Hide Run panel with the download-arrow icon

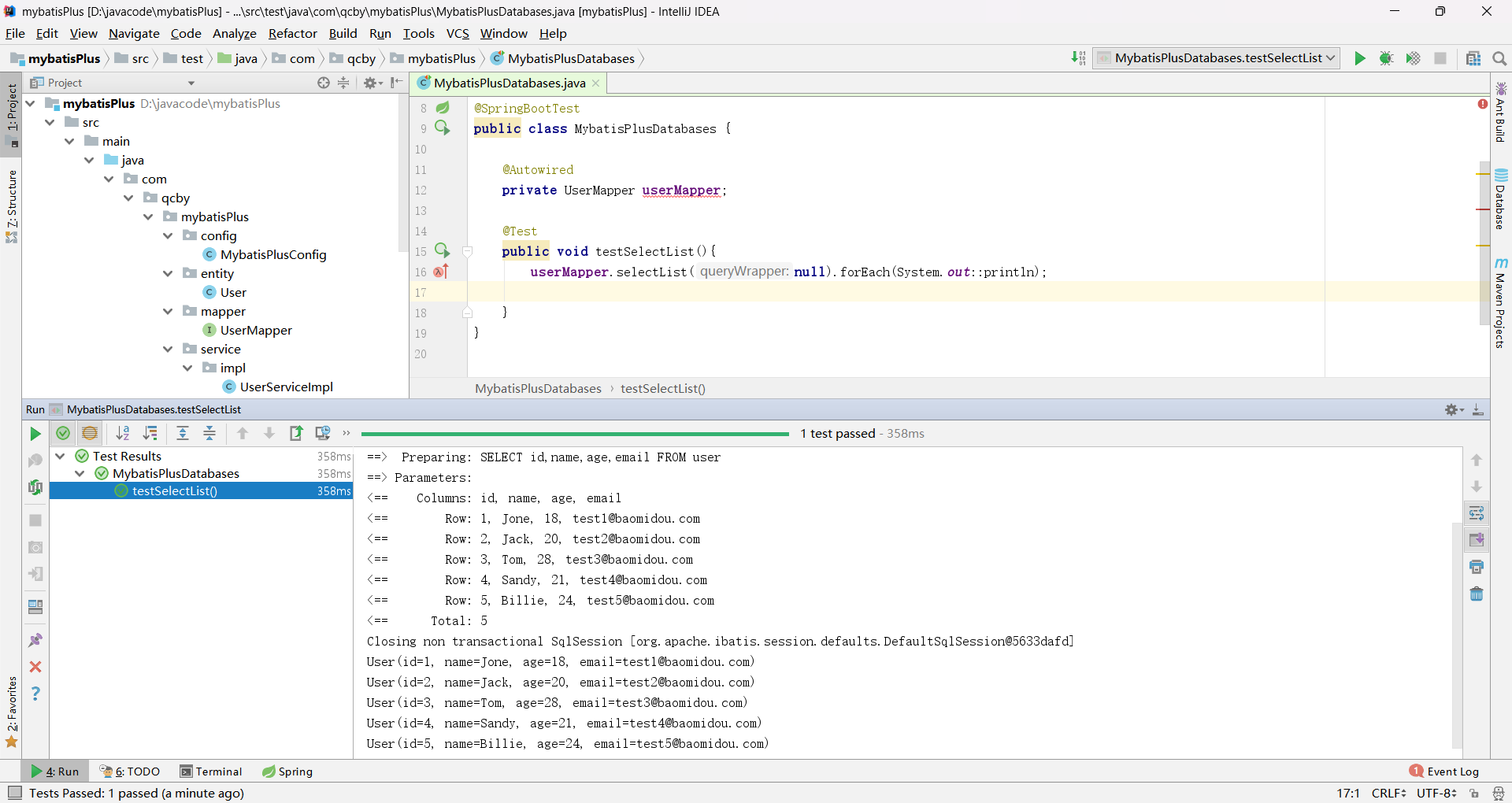(1478, 409)
